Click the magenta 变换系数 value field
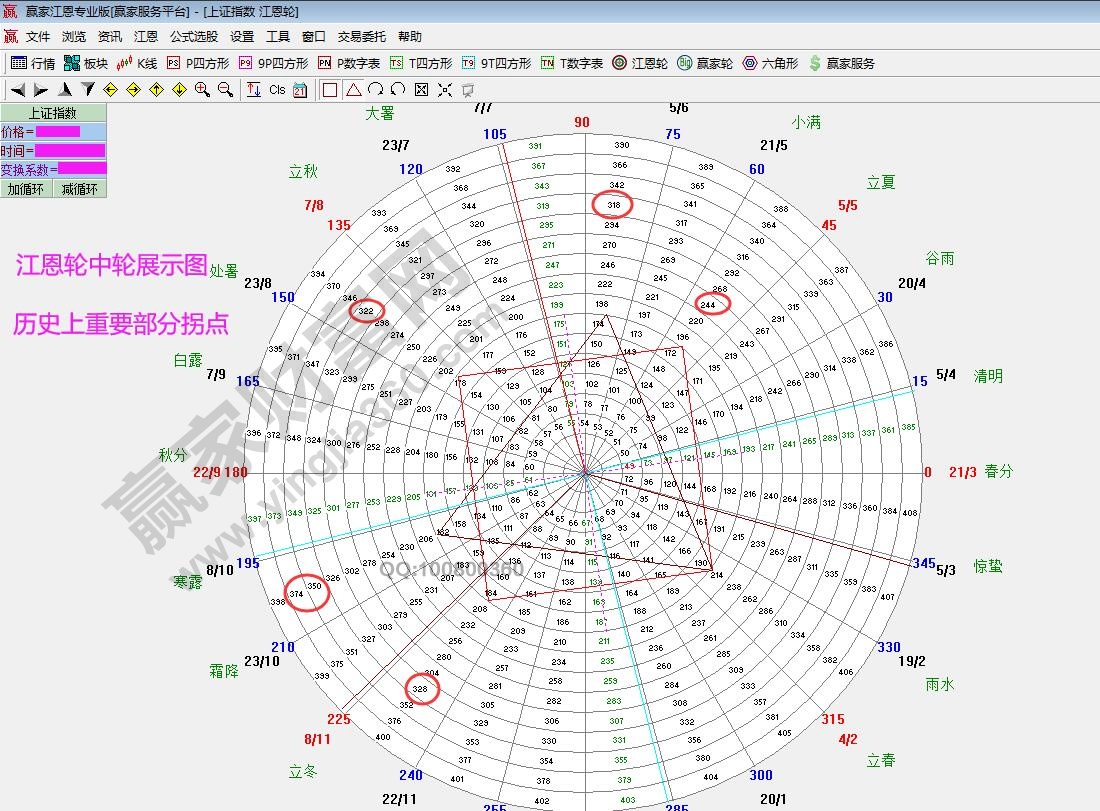The image size is (1100, 811). [81, 169]
